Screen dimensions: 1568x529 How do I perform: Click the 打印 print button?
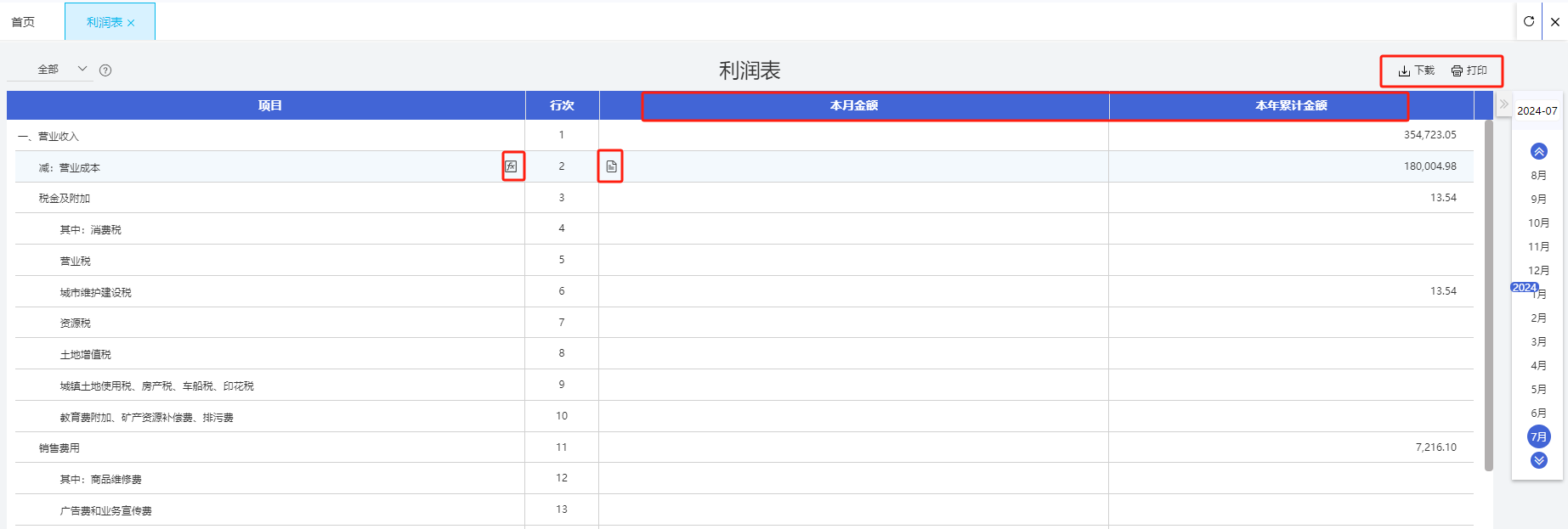click(x=1469, y=70)
